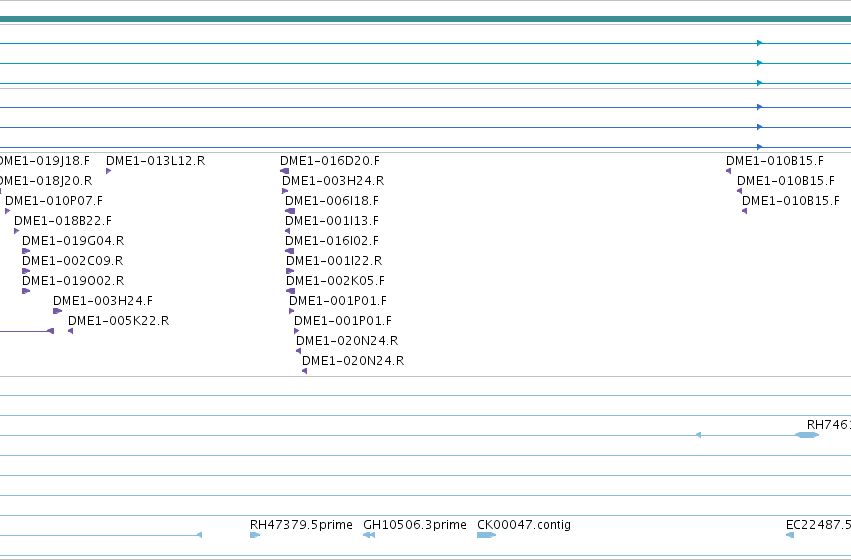The height and width of the screenshot is (560, 851).
Task: Select the DME1-003H24.F label
Action: point(103,301)
